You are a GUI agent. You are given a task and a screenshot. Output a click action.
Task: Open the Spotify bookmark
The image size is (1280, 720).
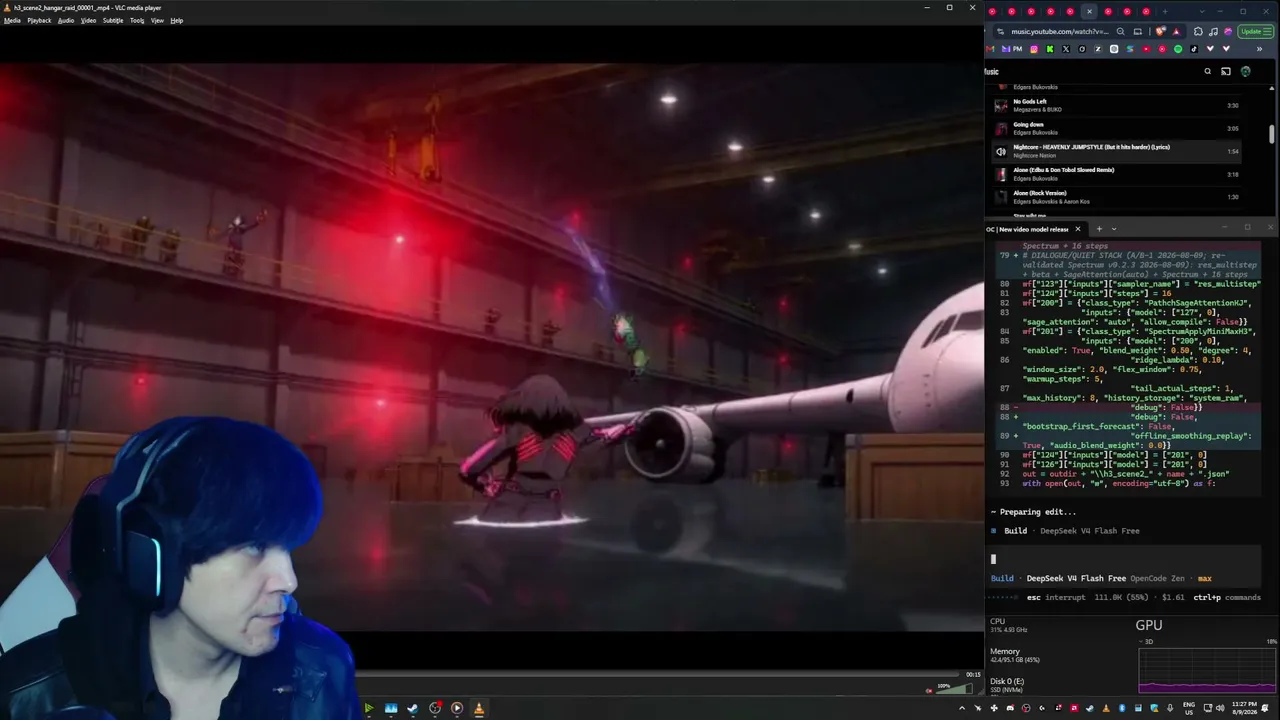1178,49
